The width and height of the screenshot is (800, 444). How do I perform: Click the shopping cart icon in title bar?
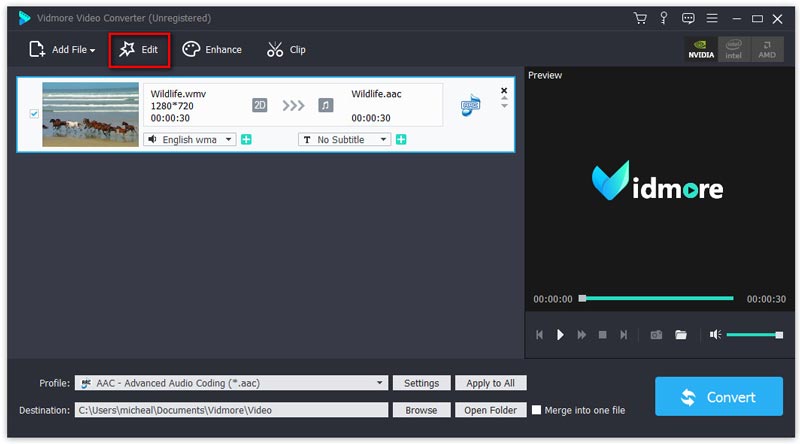(640, 18)
